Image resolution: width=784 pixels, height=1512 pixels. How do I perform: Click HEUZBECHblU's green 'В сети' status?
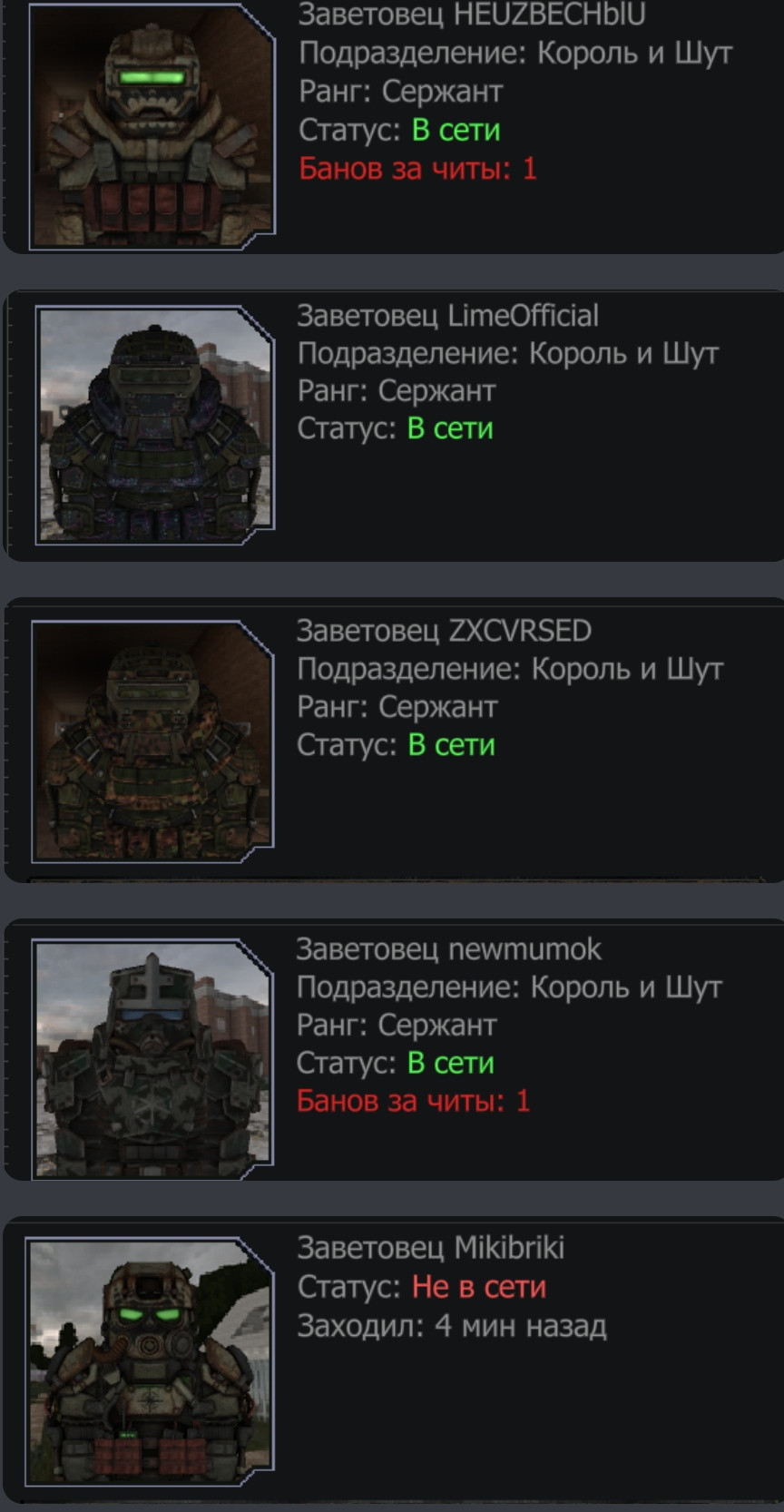pos(456,130)
